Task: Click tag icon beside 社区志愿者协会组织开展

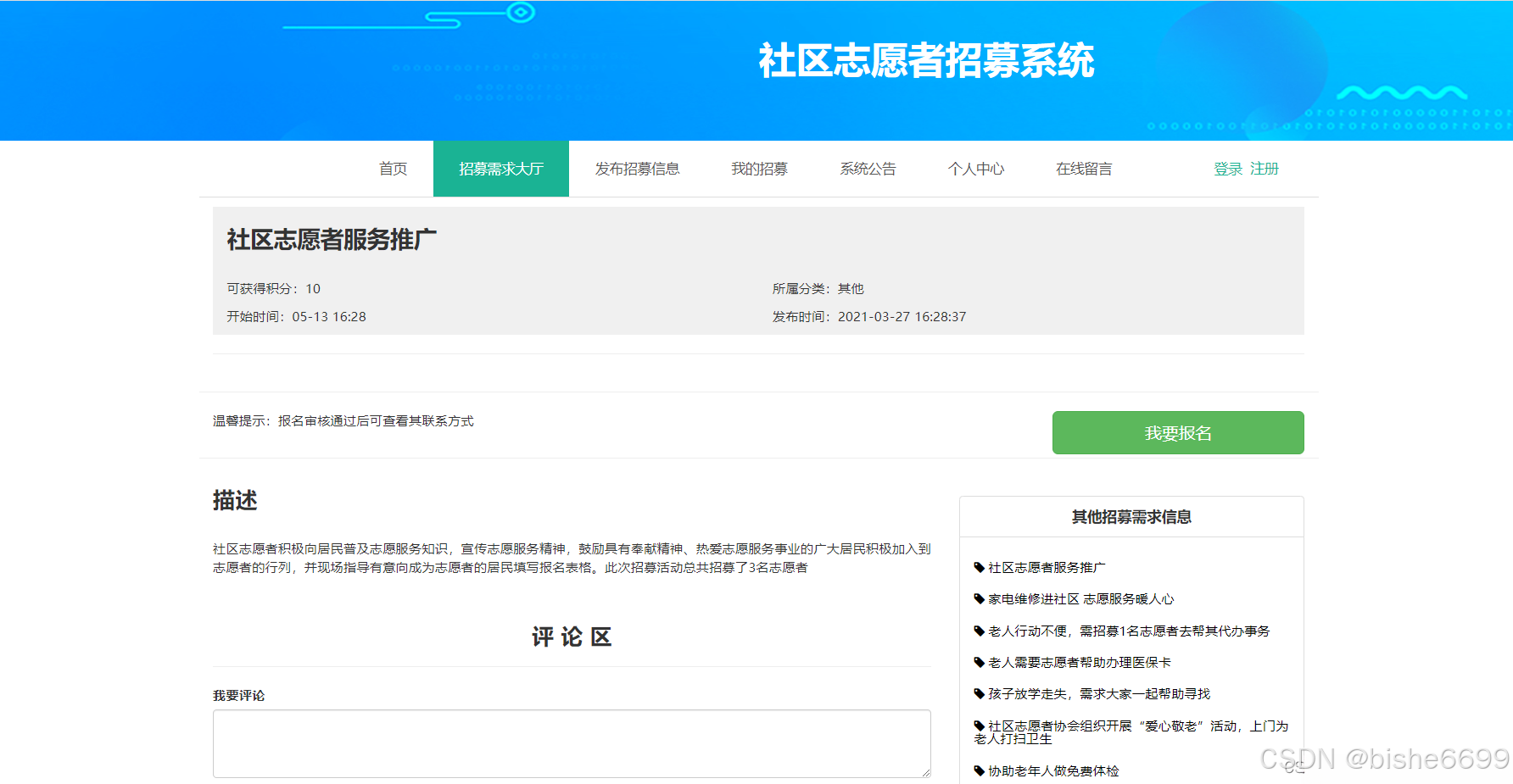Action: click(980, 726)
